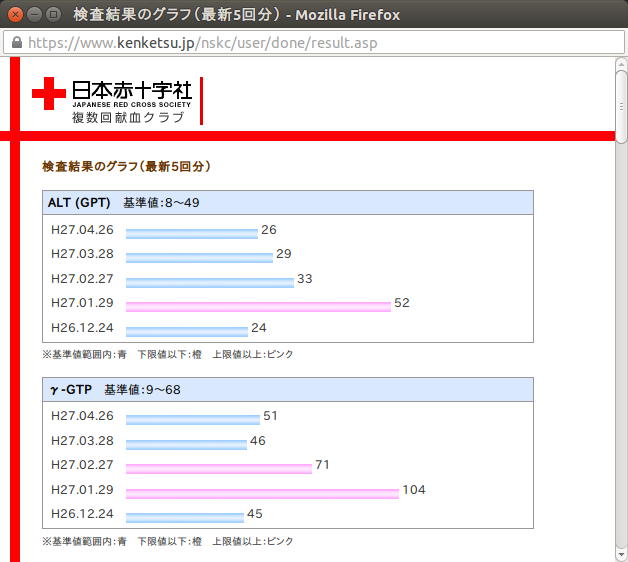Image resolution: width=628 pixels, height=562 pixels.
Task: Click the 複数回献血クラブ logo text
Action: 128,117
